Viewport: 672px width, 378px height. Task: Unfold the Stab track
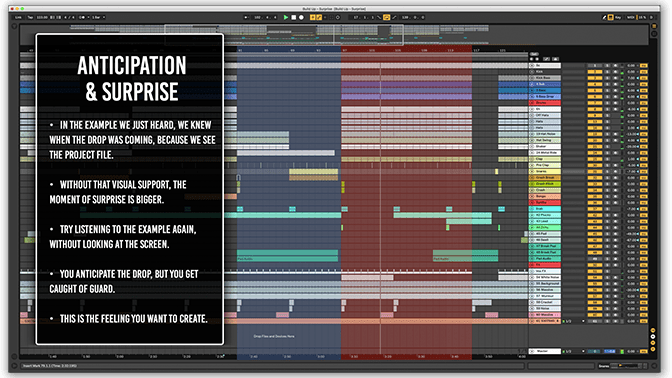click(x=532, y=209)
